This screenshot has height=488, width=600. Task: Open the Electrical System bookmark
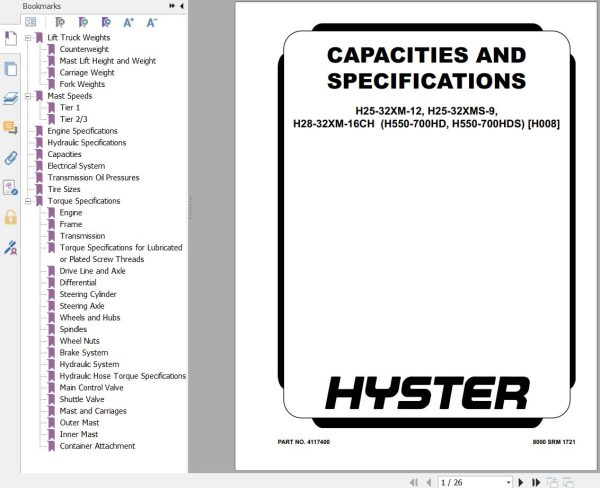76,166
